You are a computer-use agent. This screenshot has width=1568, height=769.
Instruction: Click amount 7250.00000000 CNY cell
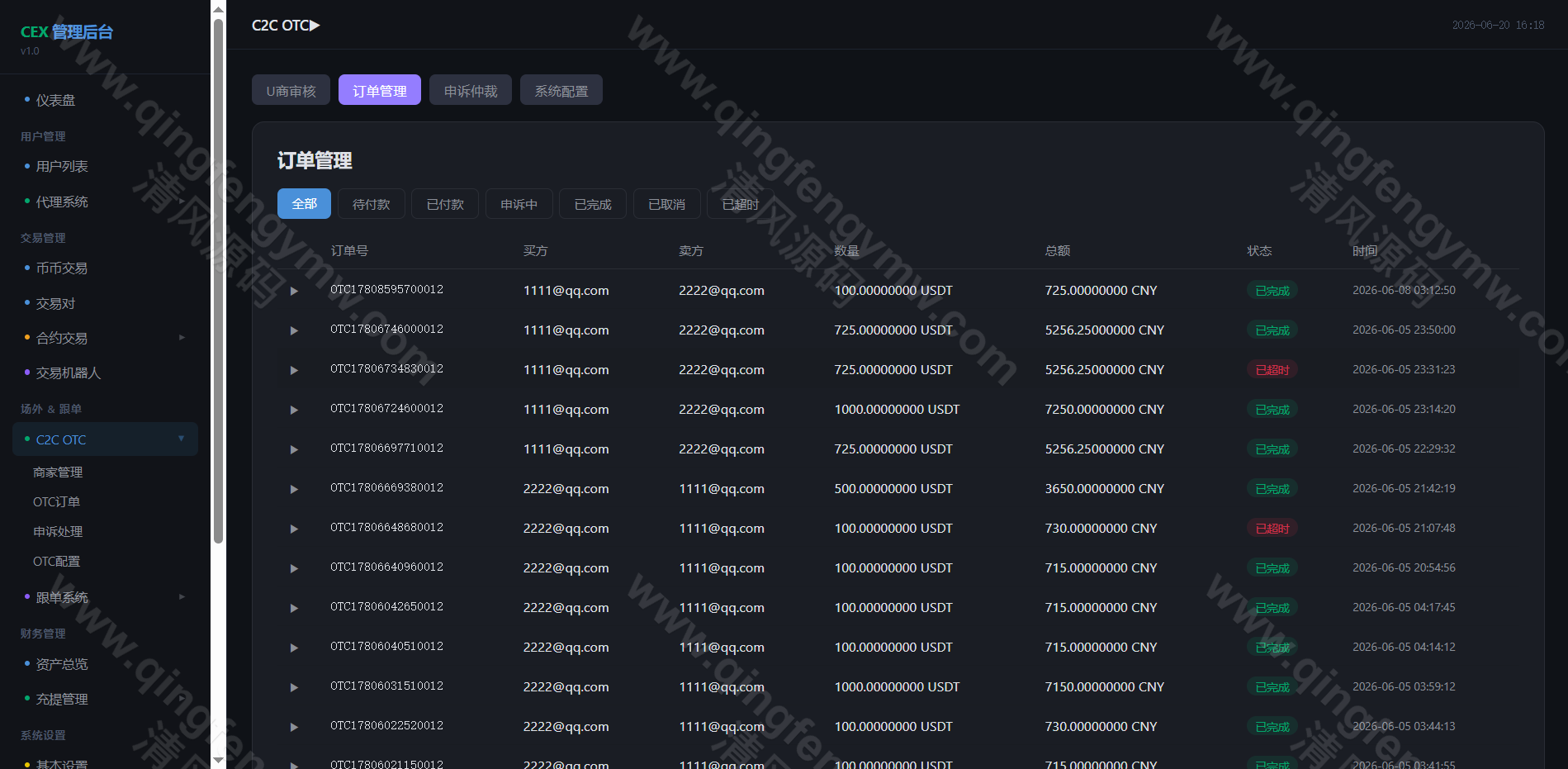(x=1105, y=410)
